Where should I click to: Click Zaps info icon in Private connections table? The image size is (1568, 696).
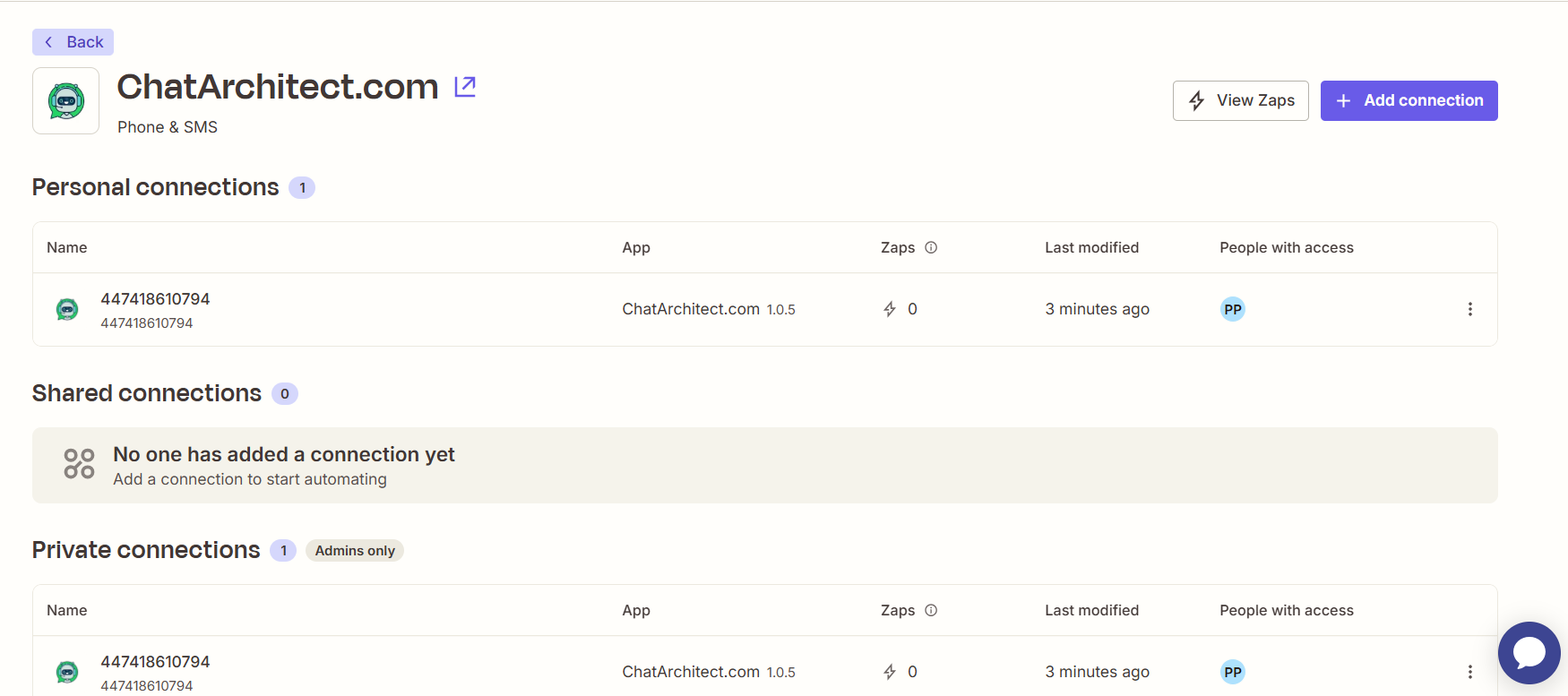tap(931, 611)
